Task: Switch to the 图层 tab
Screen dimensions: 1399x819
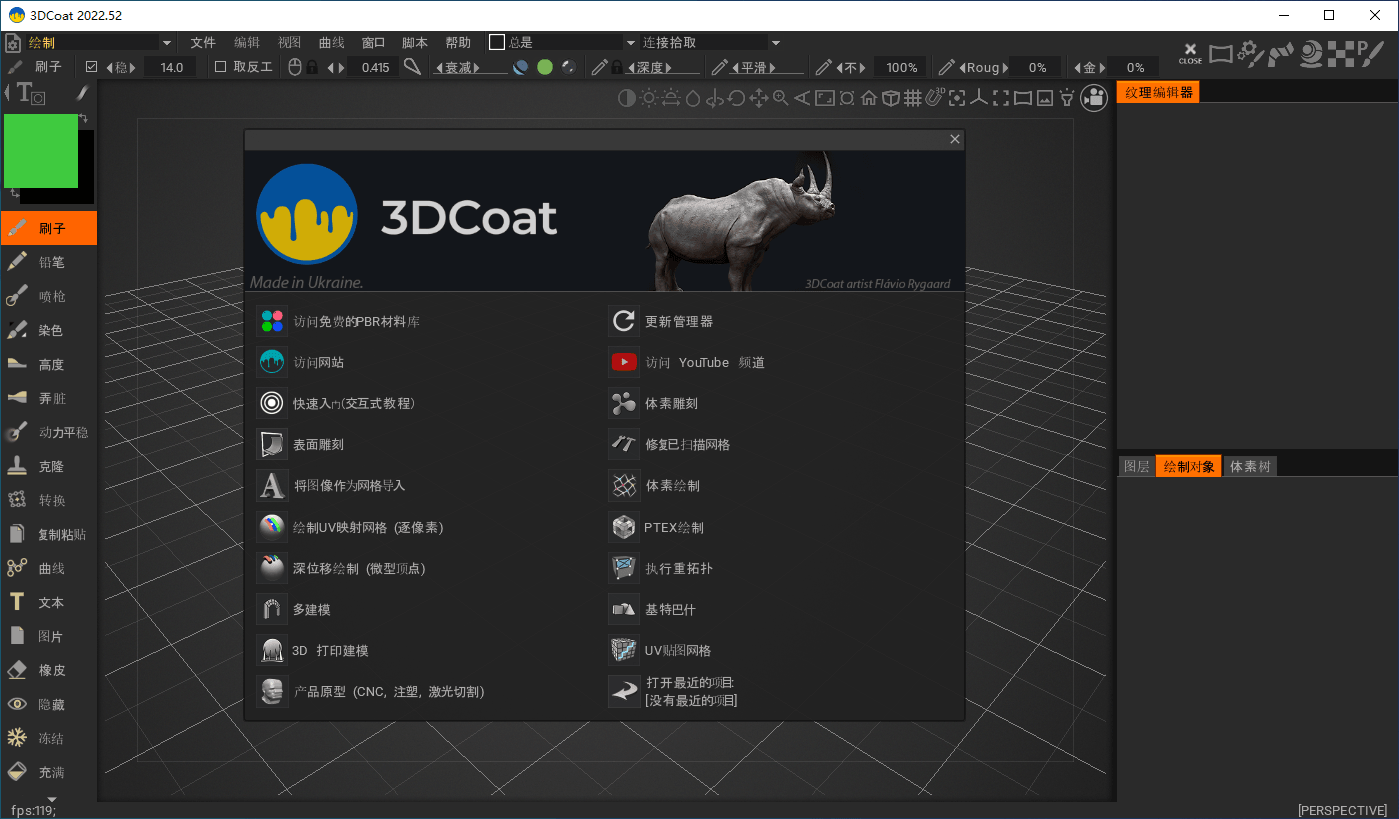Action: [1136, 465]
